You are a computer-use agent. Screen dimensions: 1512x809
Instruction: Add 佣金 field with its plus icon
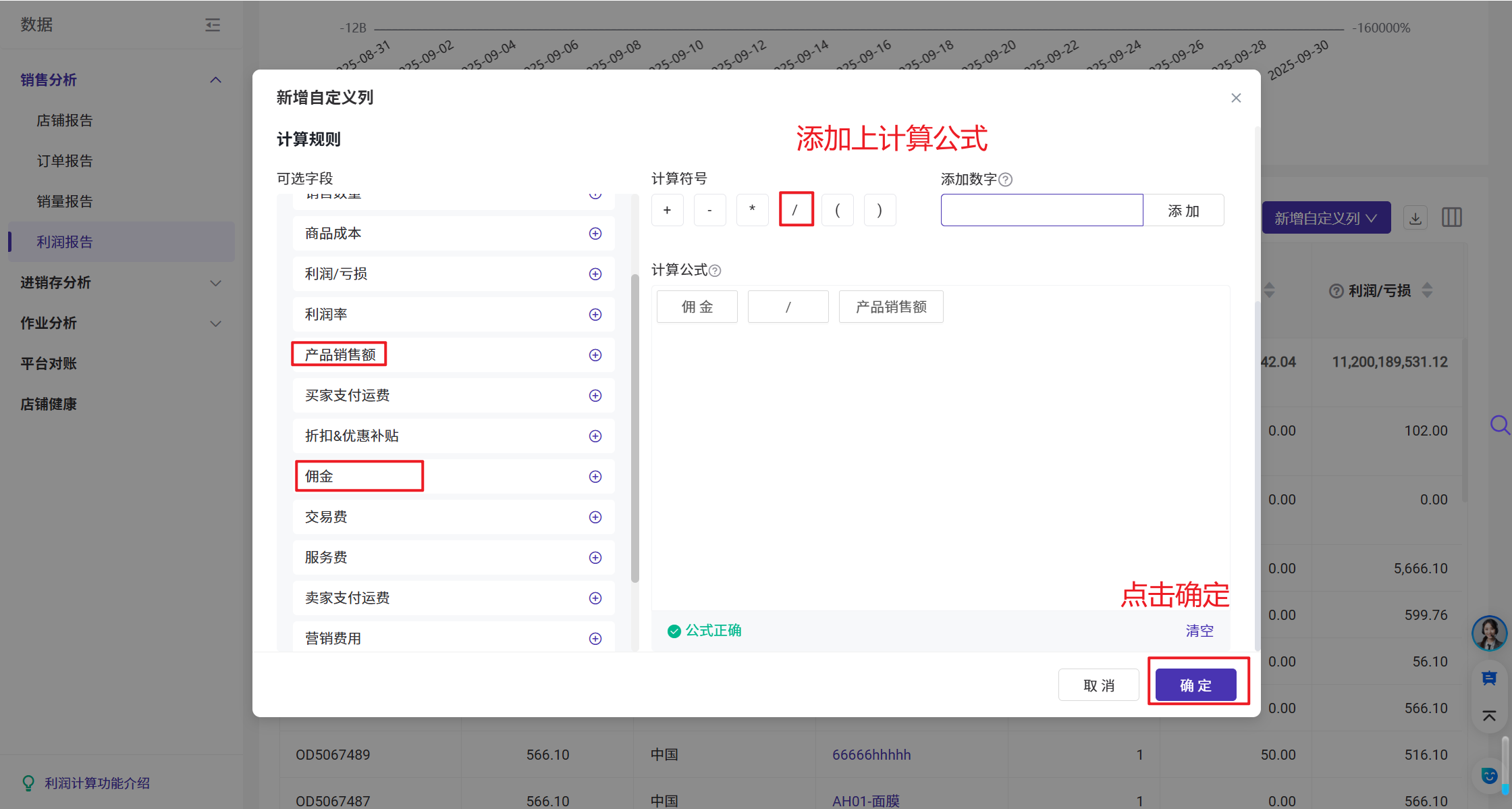point(595,477)
